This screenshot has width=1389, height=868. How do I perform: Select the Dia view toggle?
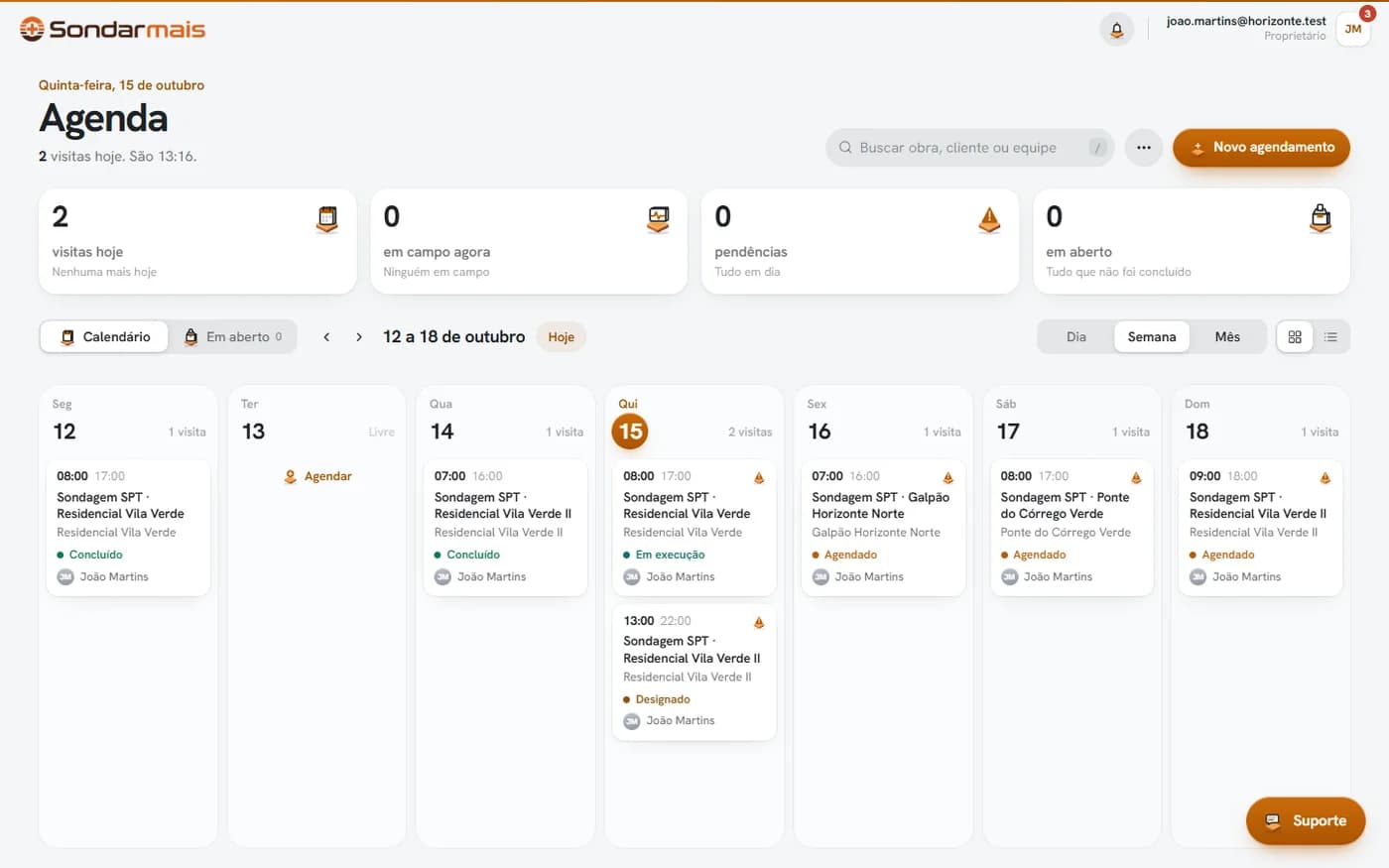[x=1076, y=337]
